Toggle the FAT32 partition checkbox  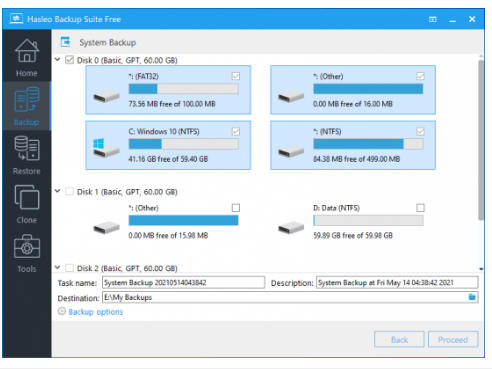pyautogui.click(x=236, y=76)
